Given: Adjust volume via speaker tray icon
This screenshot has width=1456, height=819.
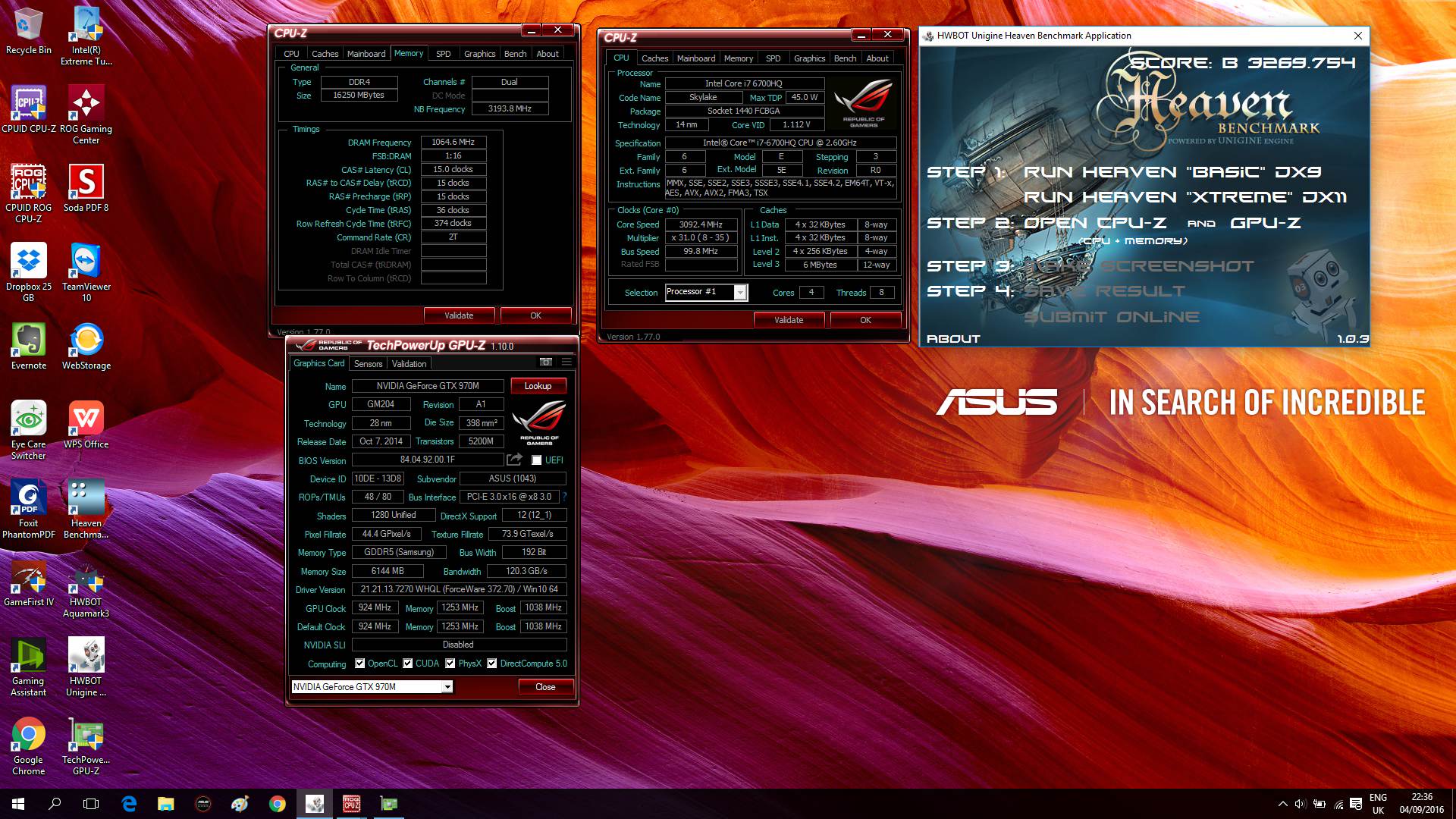Looking at the screenshot, I should pos(1301,804).
